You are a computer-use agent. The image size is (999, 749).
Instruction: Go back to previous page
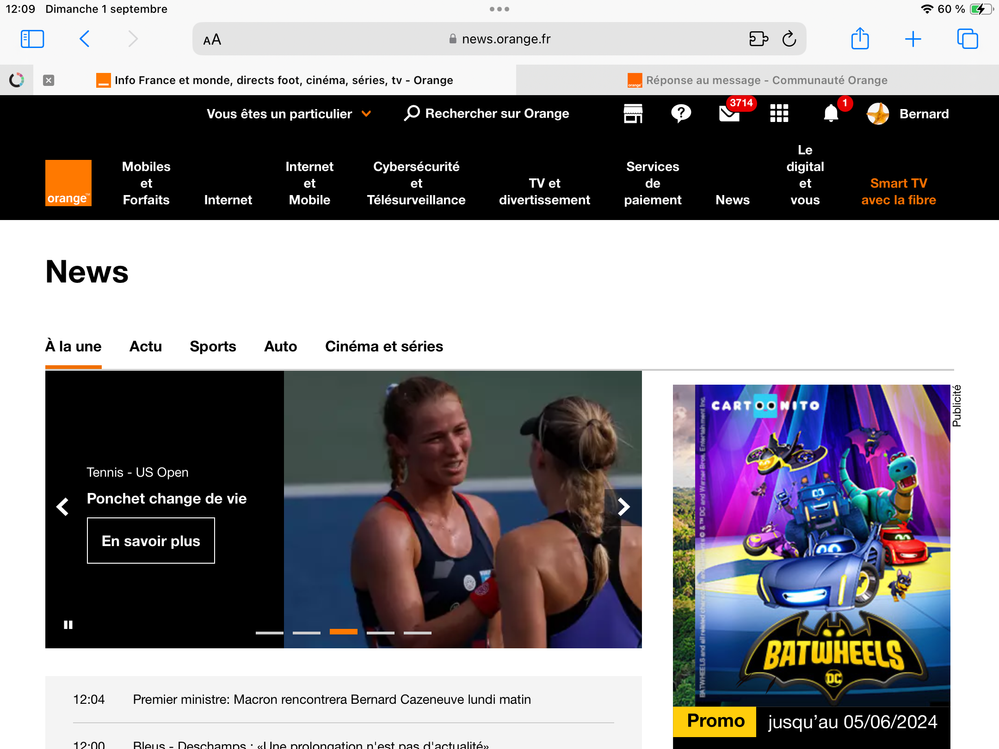coord(84,39)
